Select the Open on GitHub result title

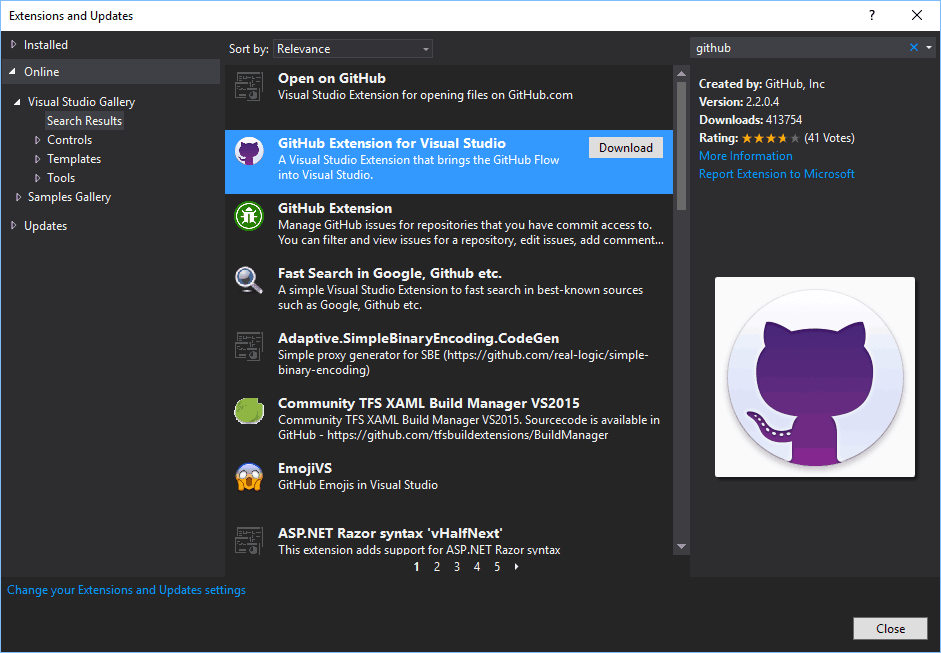point(332,79)
